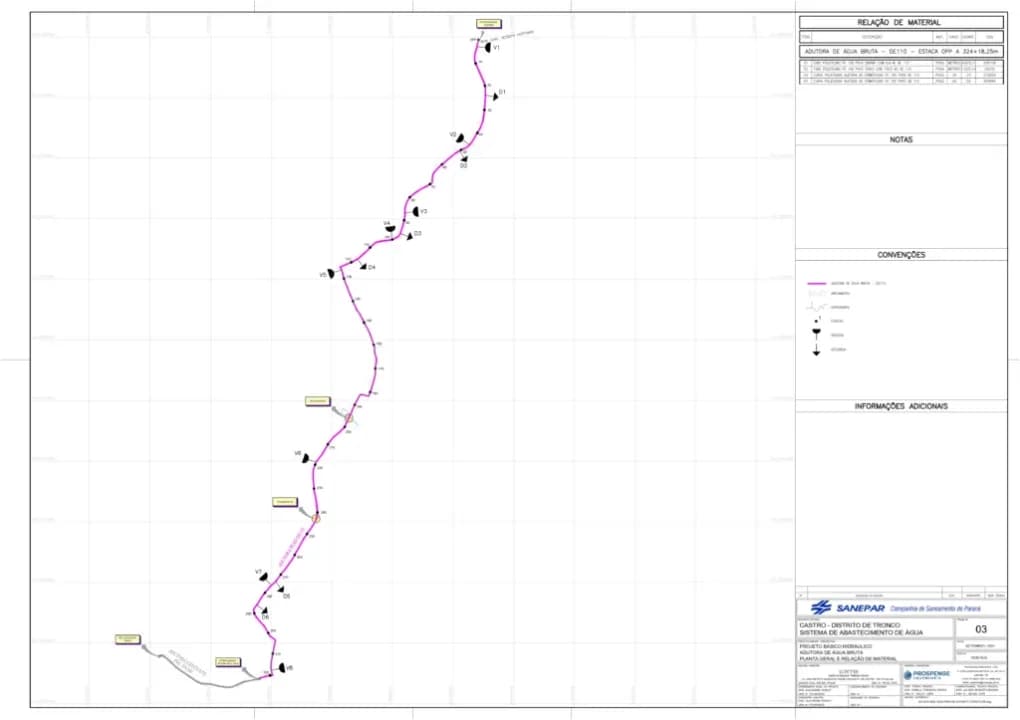Select the downward arrow symbol in Convenções legend
The height and width of the screenshot is (720, 1020).
click(x=816, y=351)
